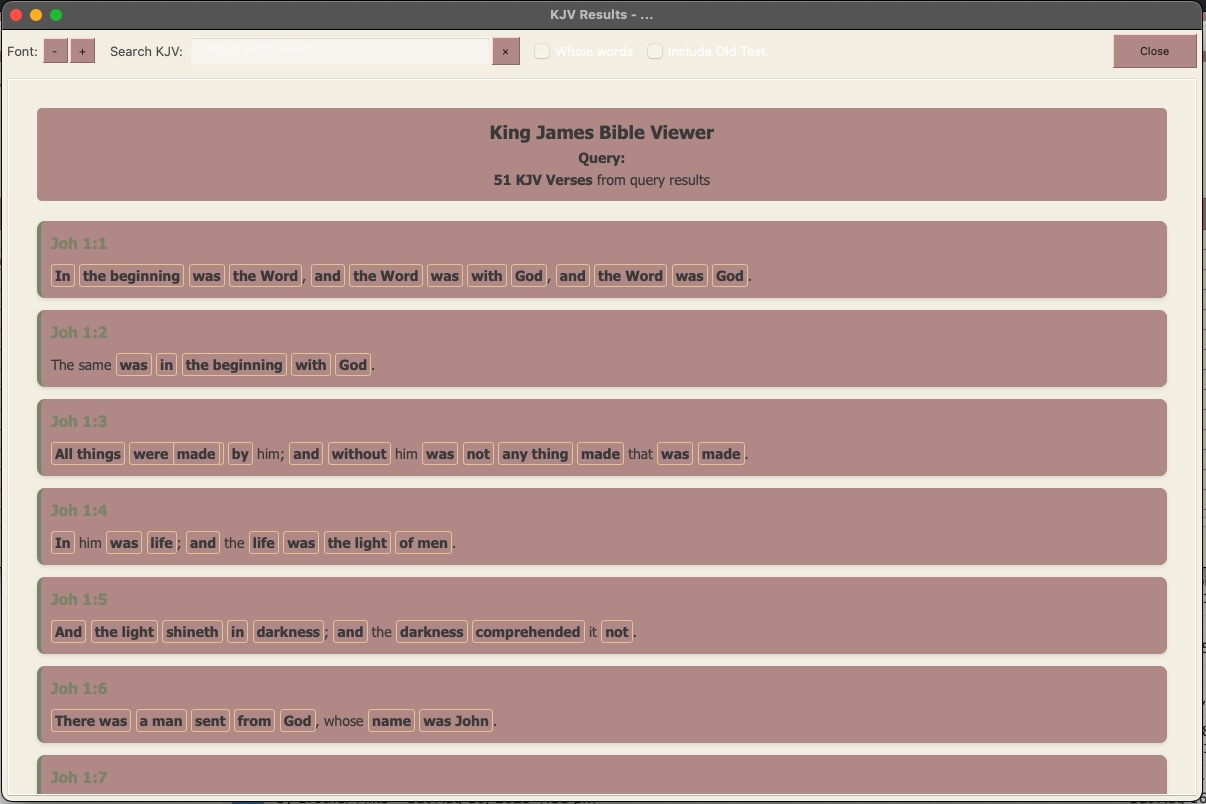Click 'a man' in Joh 1:6
The height and width of the screenshot is (804, 1206).
pyautogui.click(x=161, y=721)
